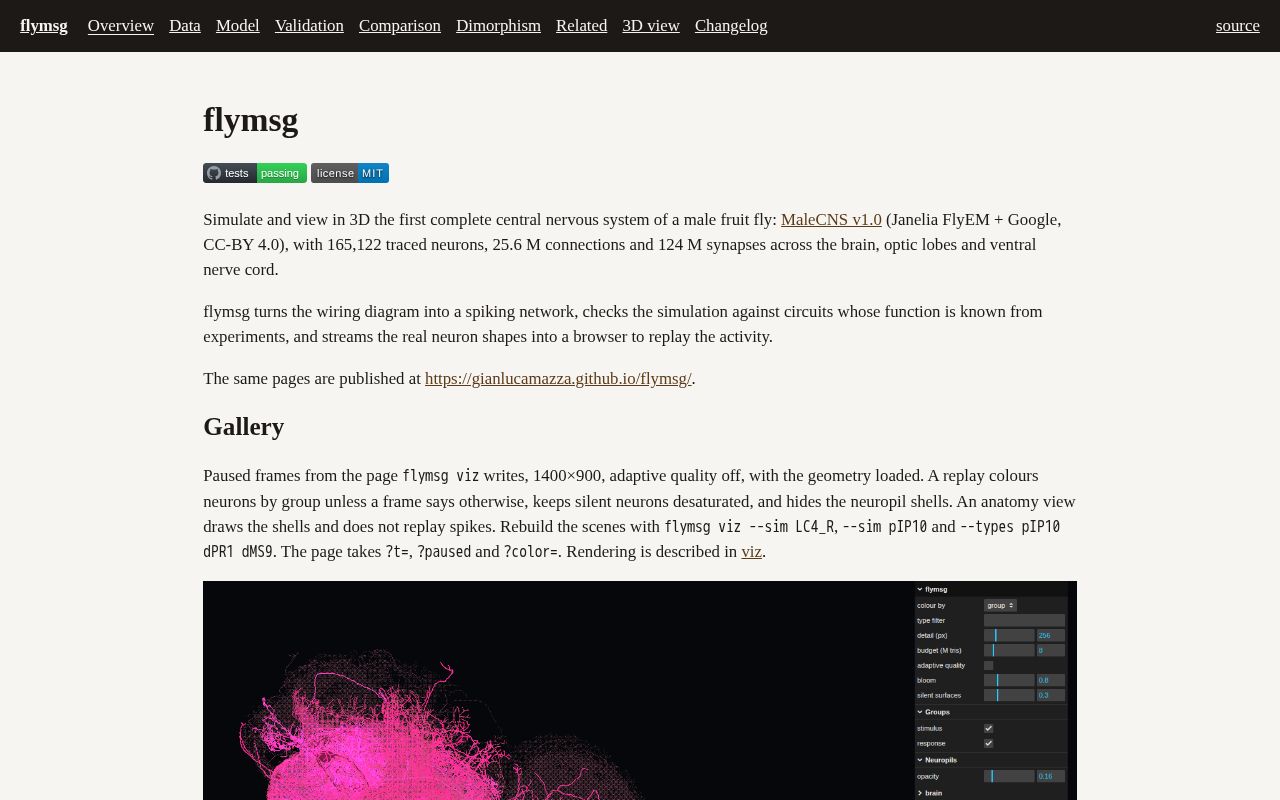The image size is (1280, 800).
Task: Navigate to the Validation page
Action: tap(309, 26)
